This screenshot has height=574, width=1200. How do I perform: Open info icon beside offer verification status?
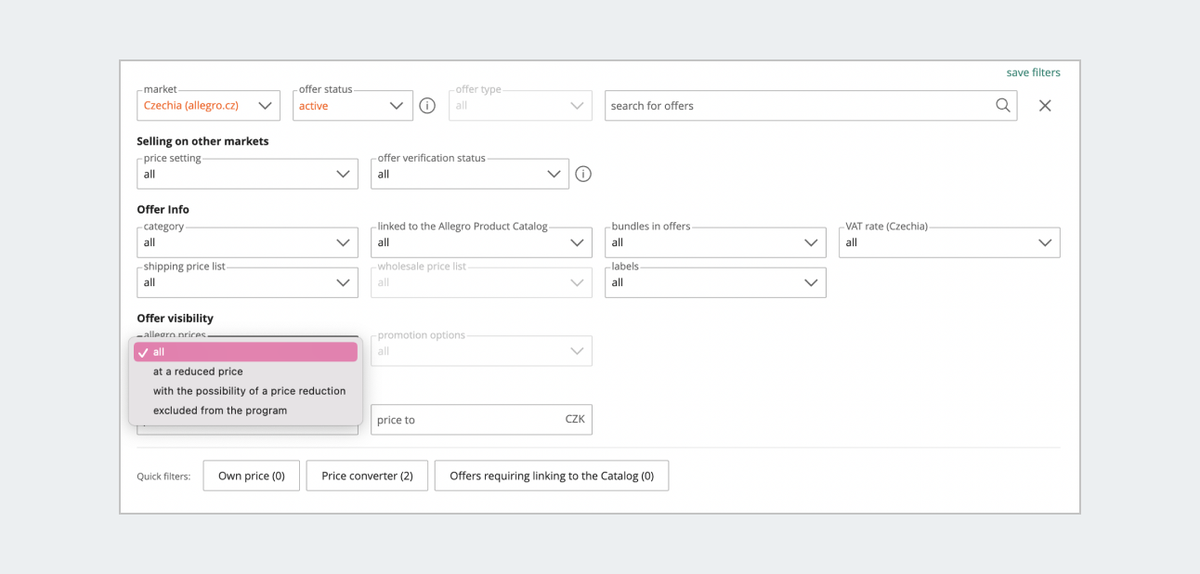tap(583, 174)
